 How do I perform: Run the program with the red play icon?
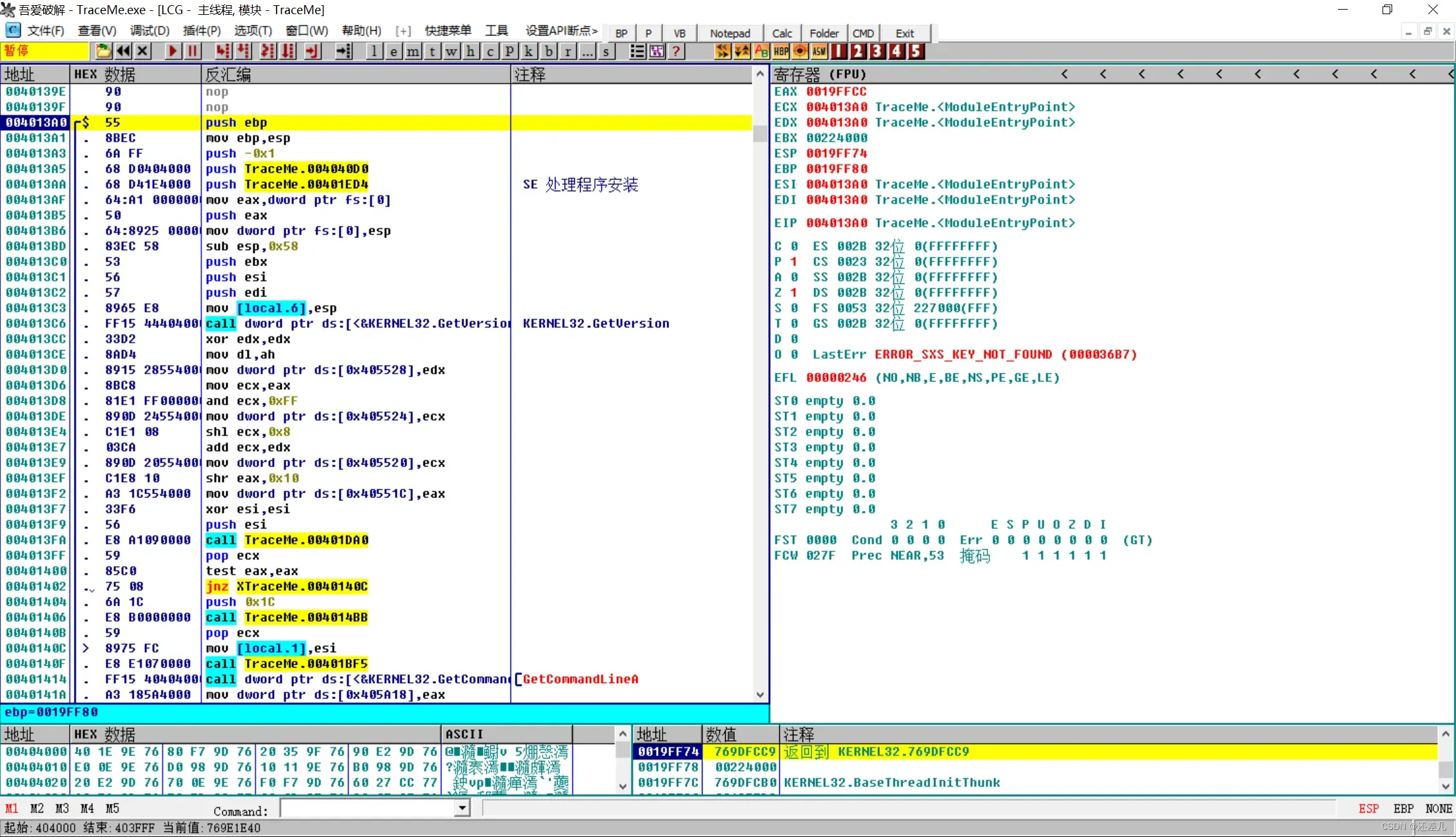[x=173, y=51]
